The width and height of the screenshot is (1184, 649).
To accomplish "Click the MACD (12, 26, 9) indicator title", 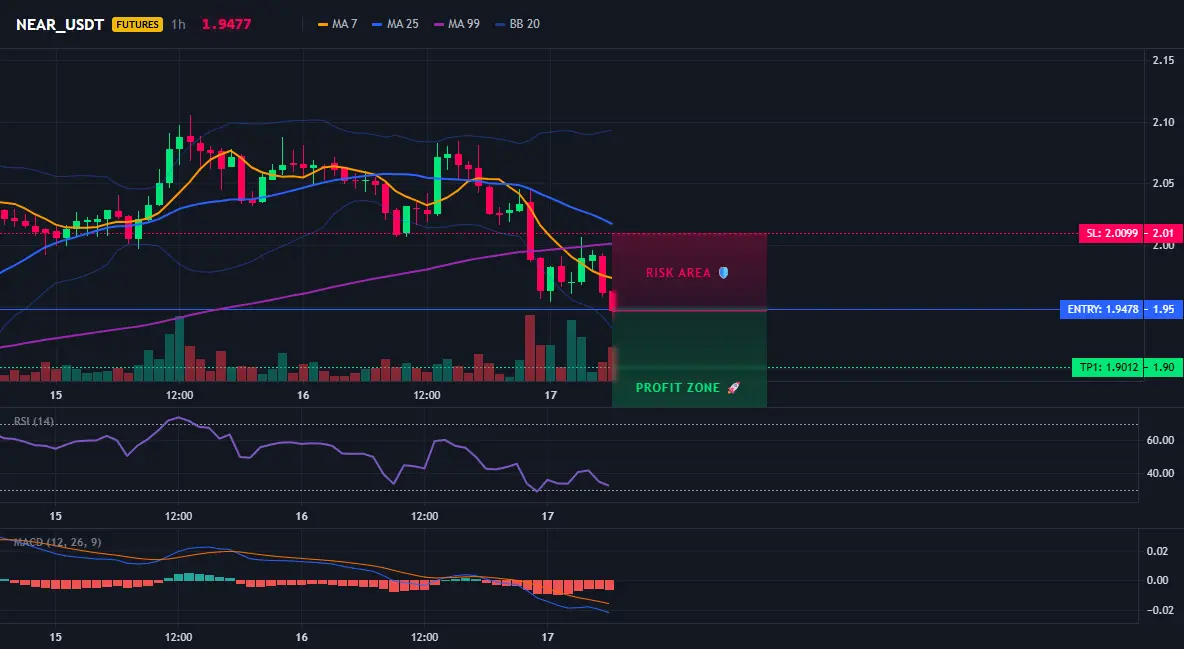I will coord(57,542).
